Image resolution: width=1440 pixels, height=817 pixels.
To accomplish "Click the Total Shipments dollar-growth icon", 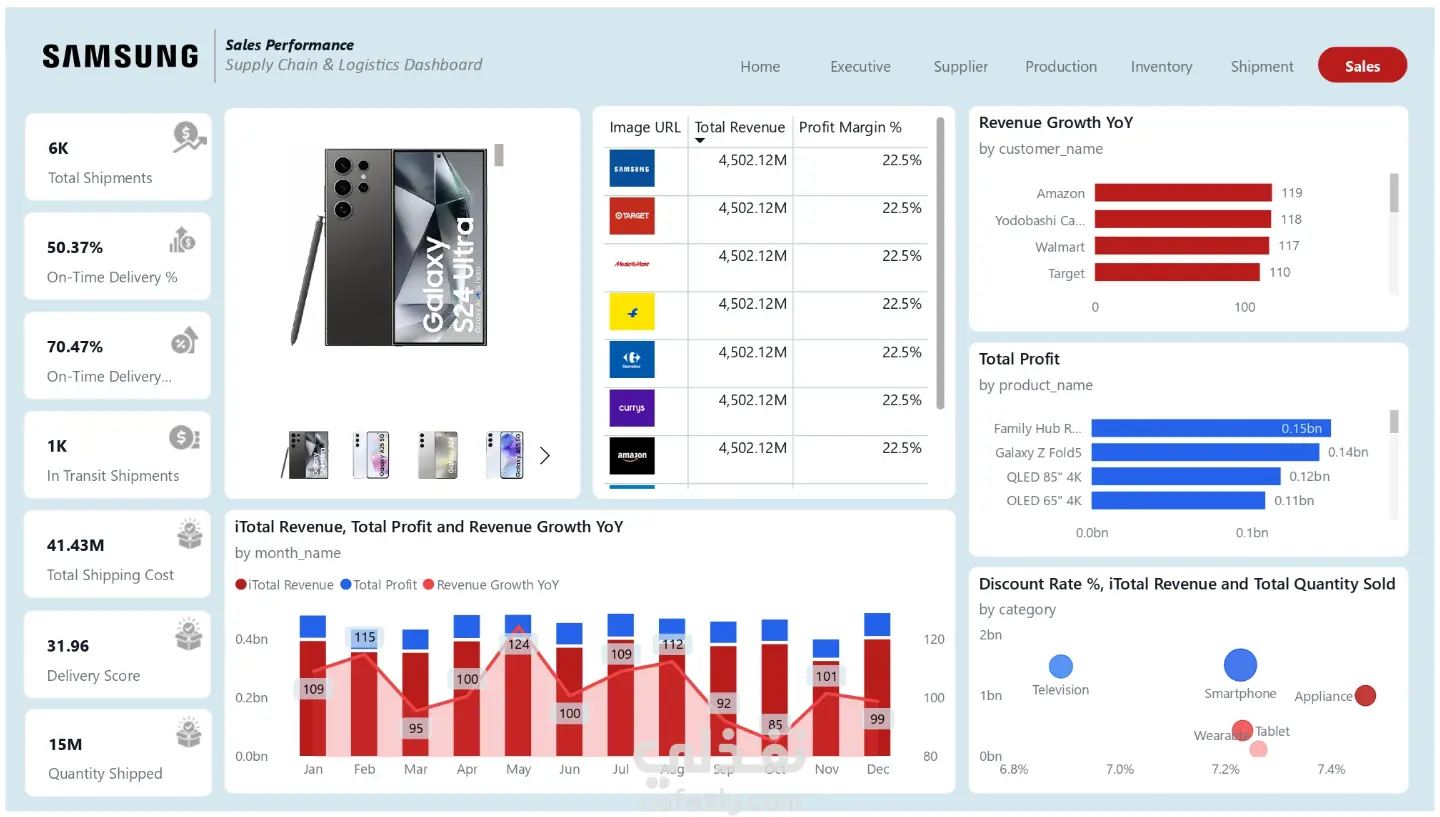I will [189, 137].
